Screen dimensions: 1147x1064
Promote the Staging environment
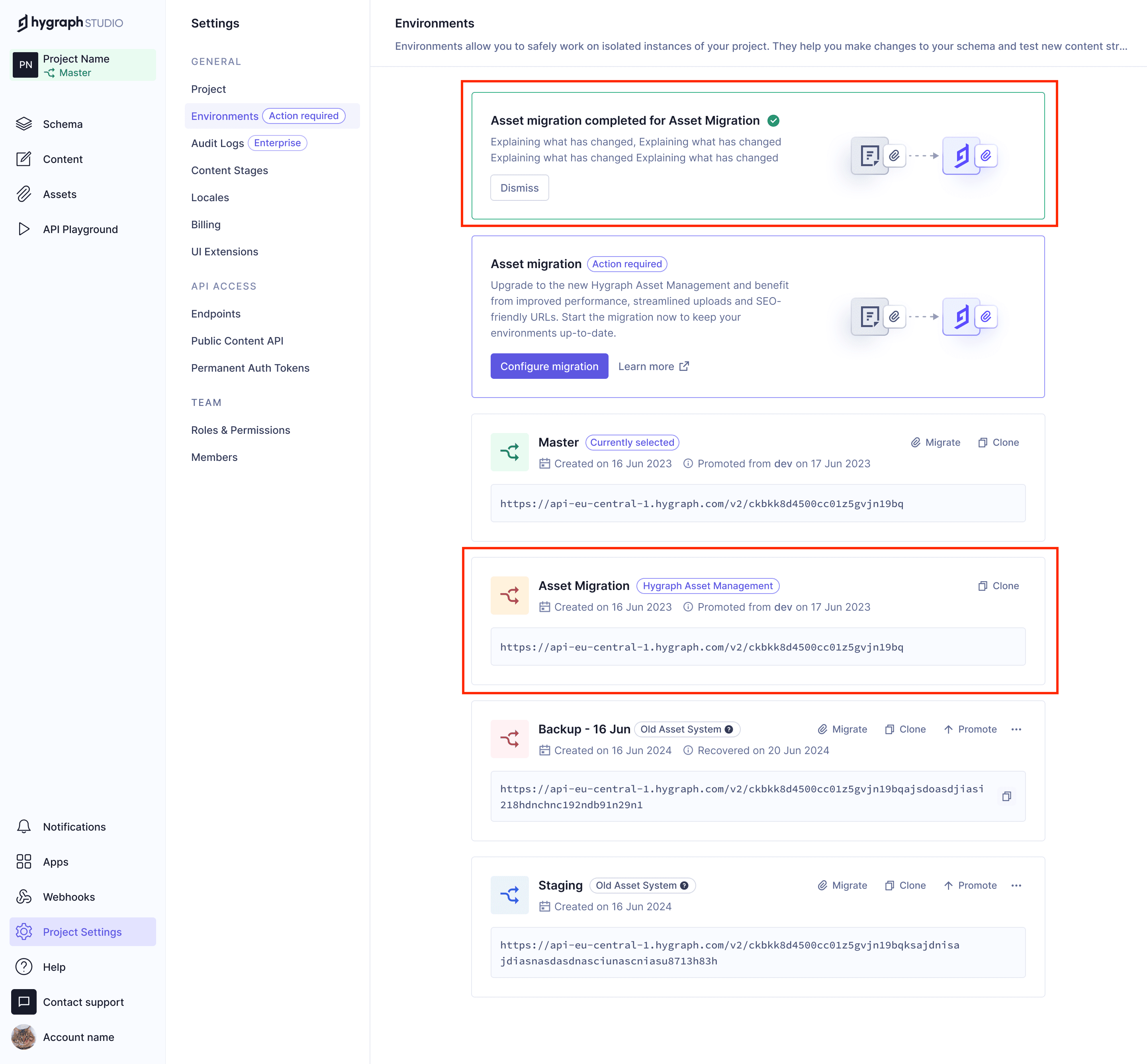click(970, 885)
